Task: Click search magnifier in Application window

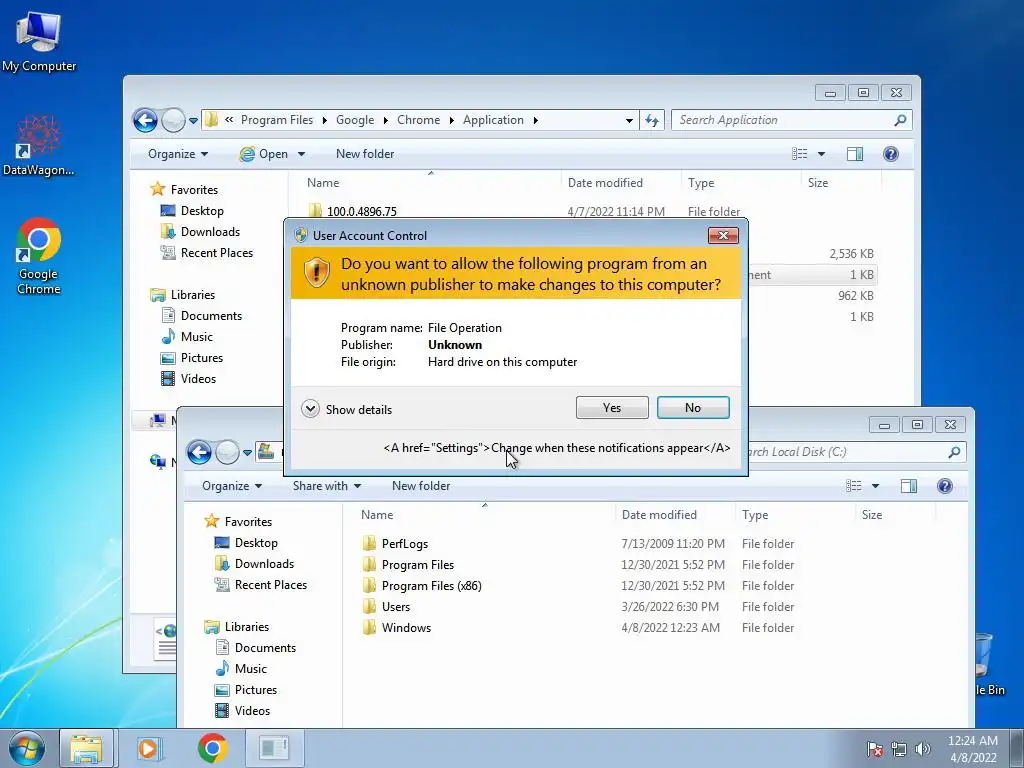Action: 900,120
